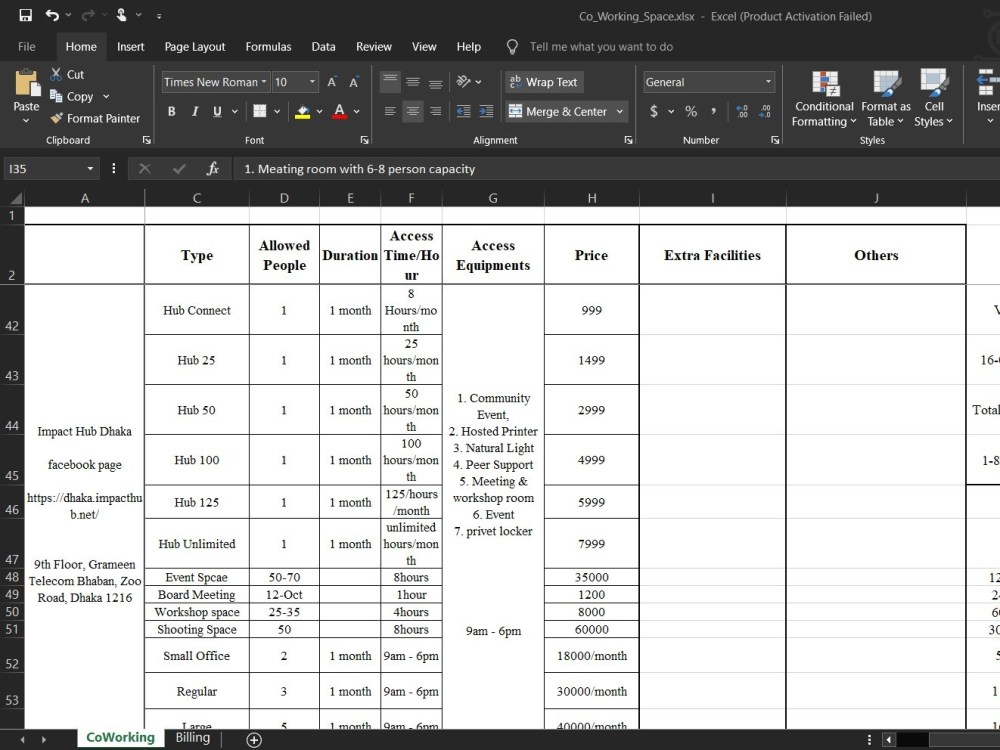1000x750 pixels.
Task: Click the Paste clipboard icon
Action: coord(27,83)
